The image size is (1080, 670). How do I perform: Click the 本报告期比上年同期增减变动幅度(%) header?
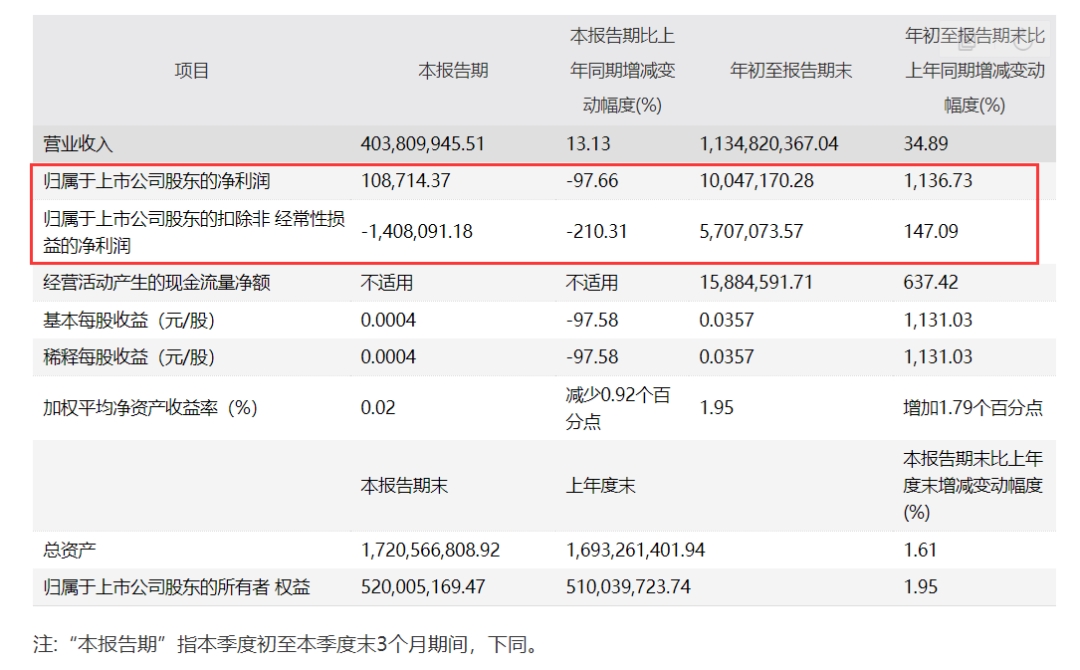pyautogui.click(x=622, y=70)
